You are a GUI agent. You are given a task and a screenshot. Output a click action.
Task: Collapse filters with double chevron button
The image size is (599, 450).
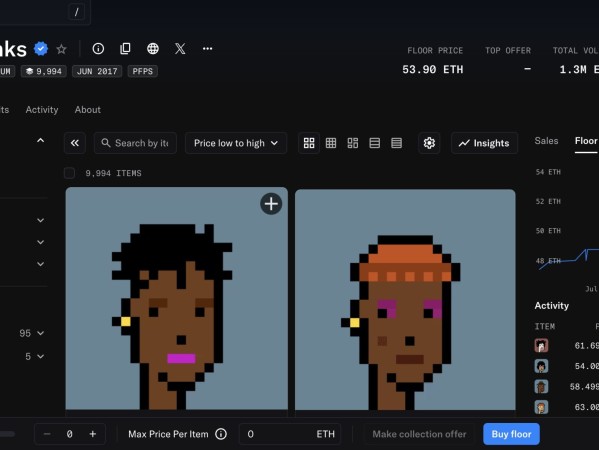pyautogui.click(x=75, y=143)
